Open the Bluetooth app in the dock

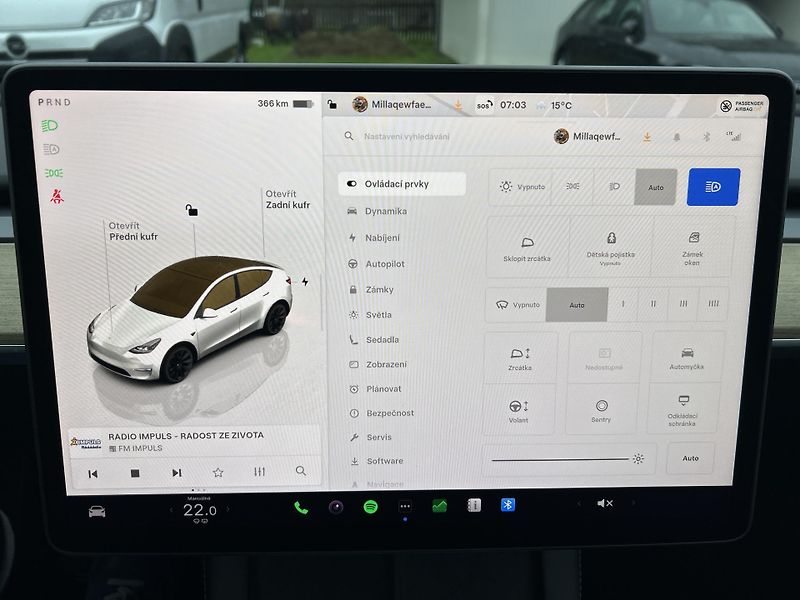508,505
